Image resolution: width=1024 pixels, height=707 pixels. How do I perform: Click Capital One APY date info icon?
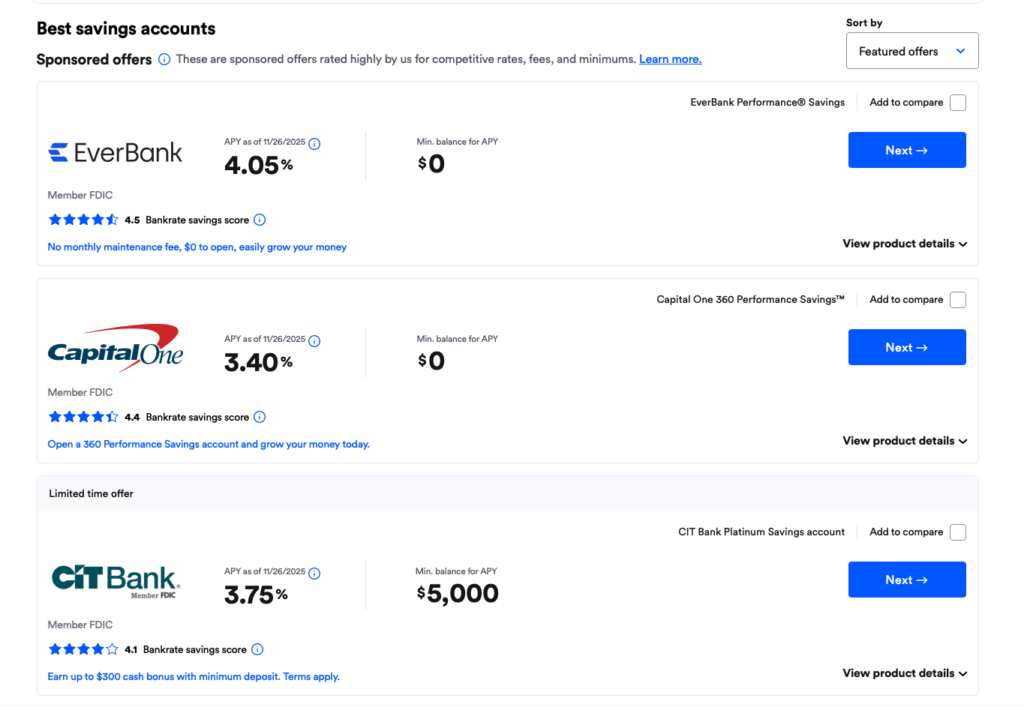[x=314, y=341]
